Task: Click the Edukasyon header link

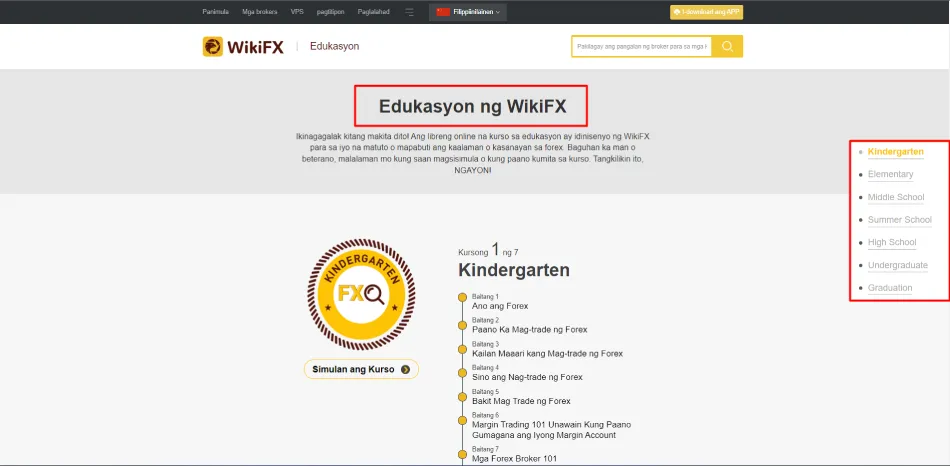Action: (334, 46)
